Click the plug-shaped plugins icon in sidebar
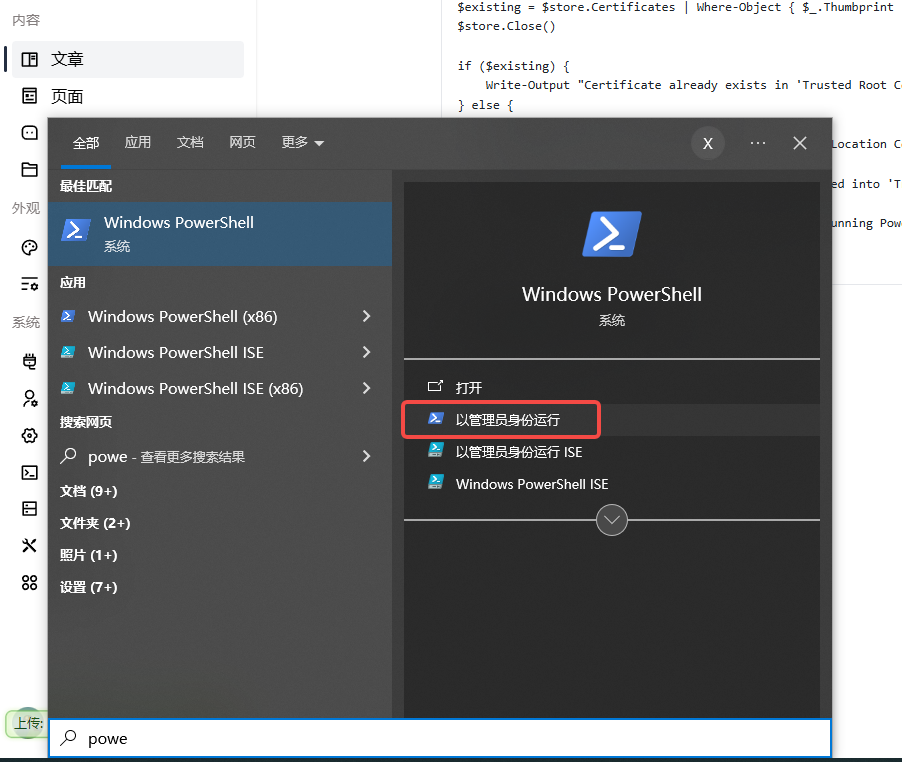The image size is (902, 762). click(29, 361)
